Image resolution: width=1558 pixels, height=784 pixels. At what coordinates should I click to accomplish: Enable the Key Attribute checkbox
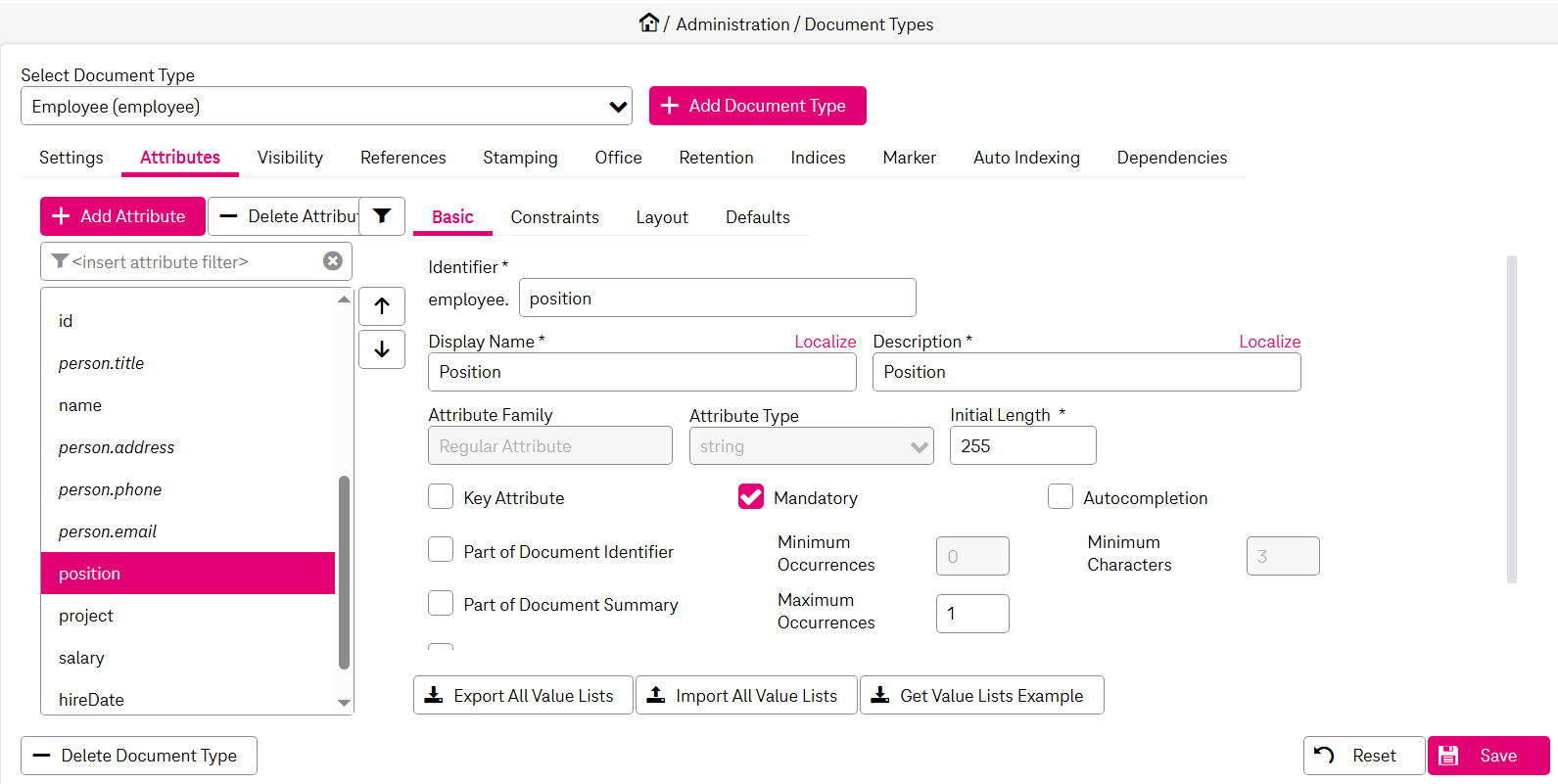point(441,497)
